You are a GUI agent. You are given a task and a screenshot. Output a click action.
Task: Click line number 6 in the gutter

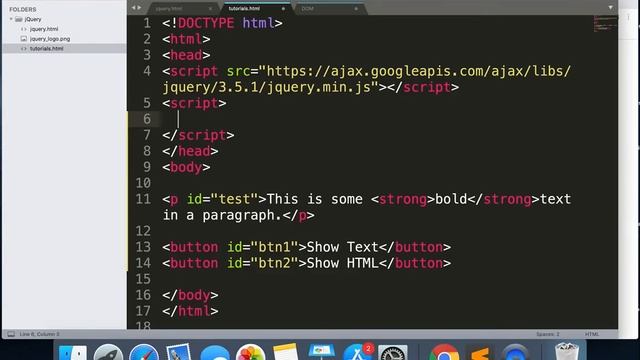[x=147, y=119]
